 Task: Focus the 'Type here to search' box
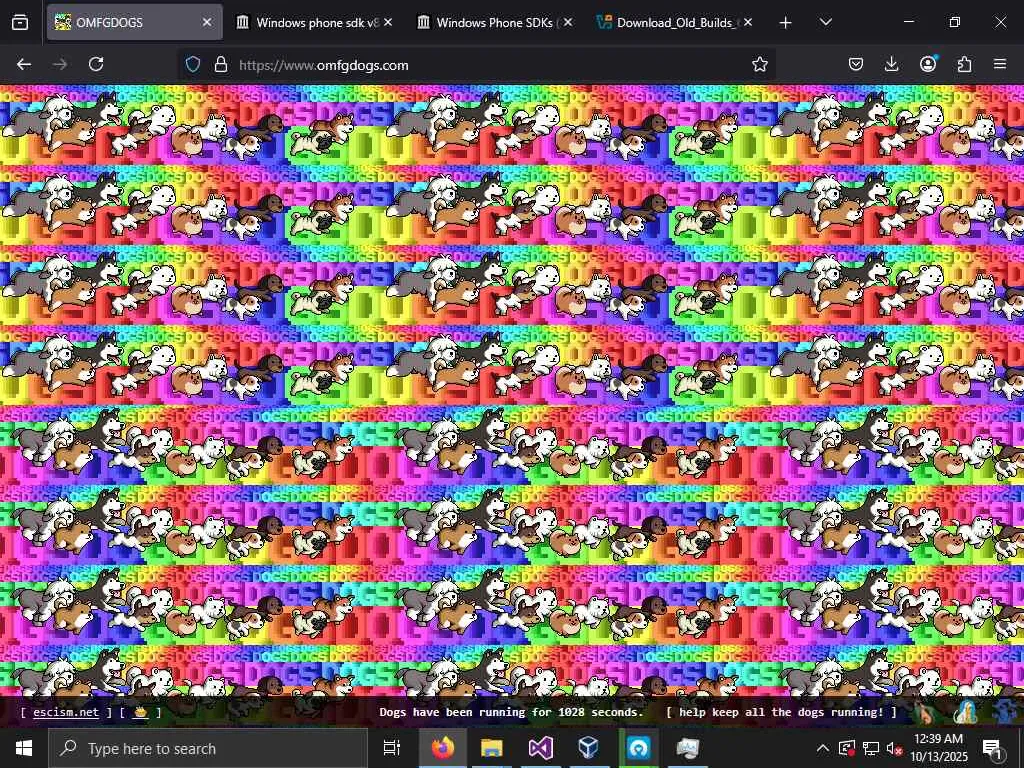[208, 748]
